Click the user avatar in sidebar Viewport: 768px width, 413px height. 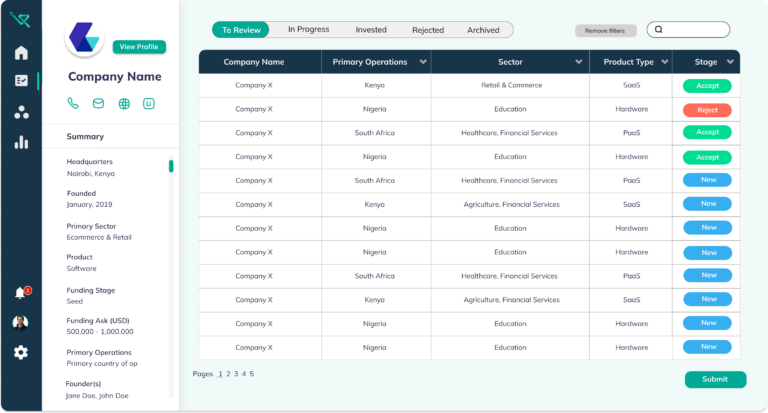pos(21,322)
